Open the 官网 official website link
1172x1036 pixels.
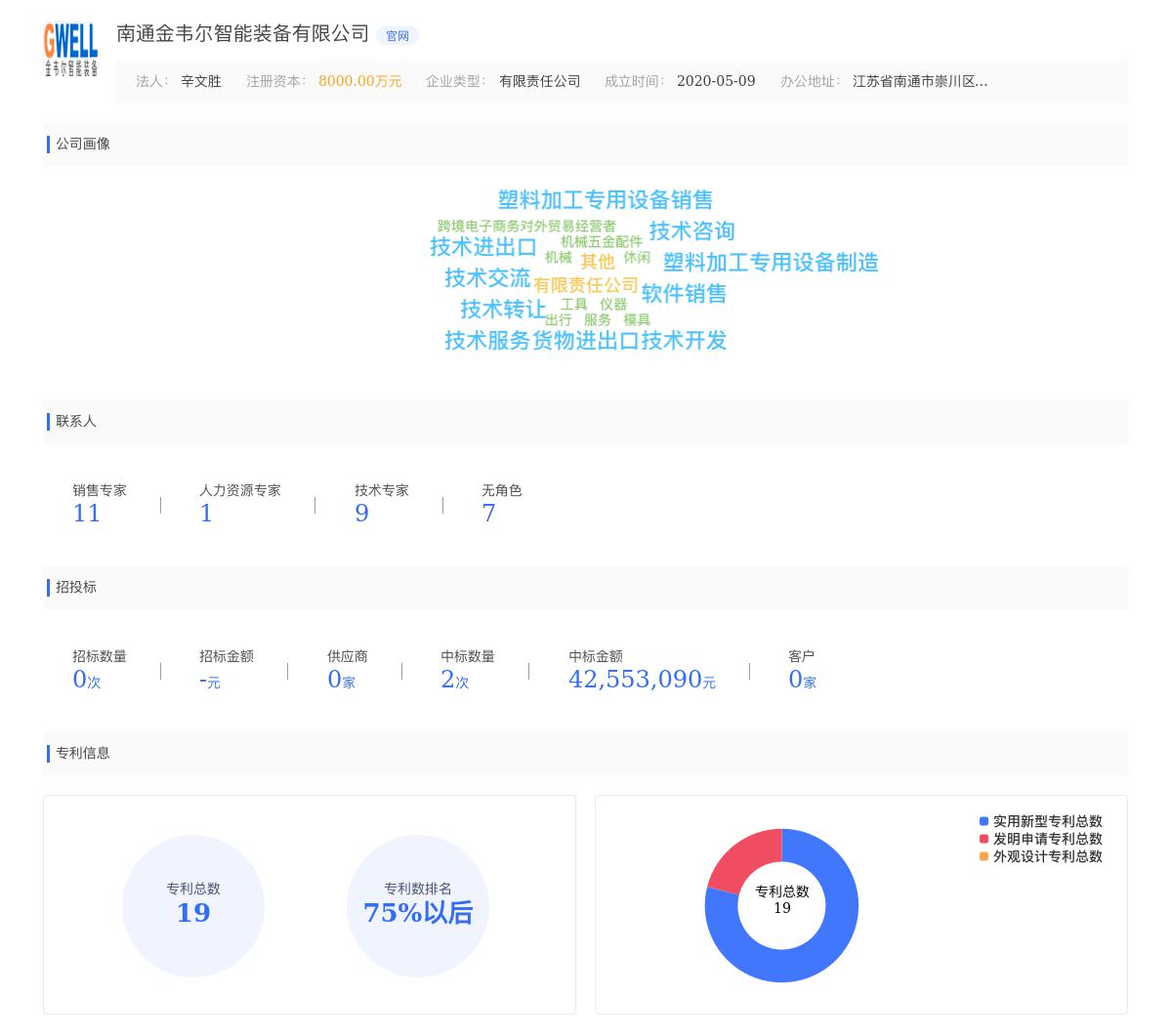[x=398, y=36]
